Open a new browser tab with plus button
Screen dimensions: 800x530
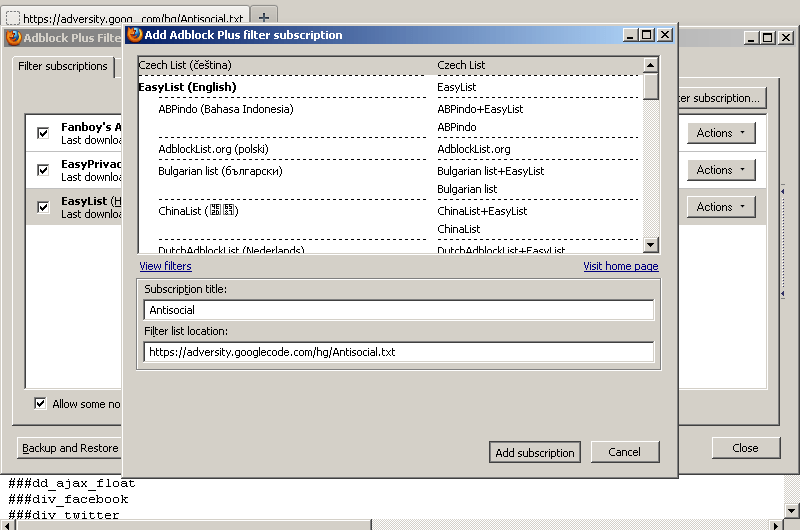pyautogui.click(x=264, y=18)
